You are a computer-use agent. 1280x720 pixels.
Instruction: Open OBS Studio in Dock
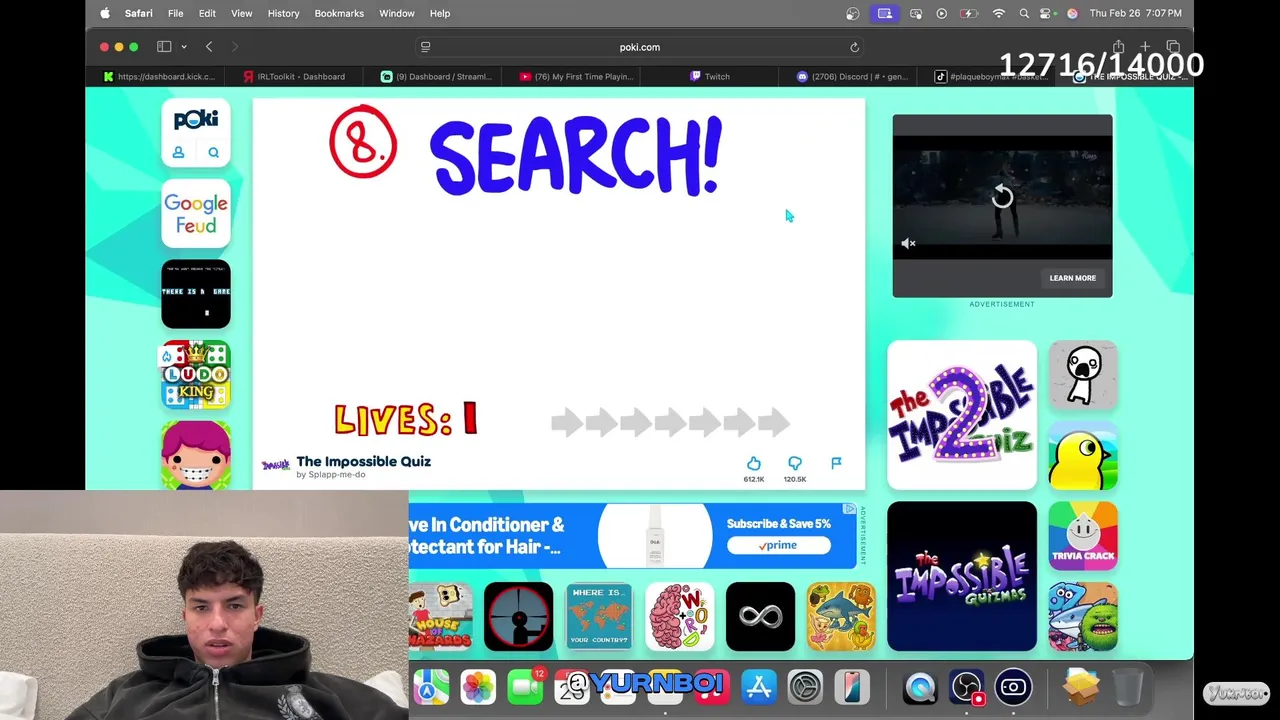[967, 687]
